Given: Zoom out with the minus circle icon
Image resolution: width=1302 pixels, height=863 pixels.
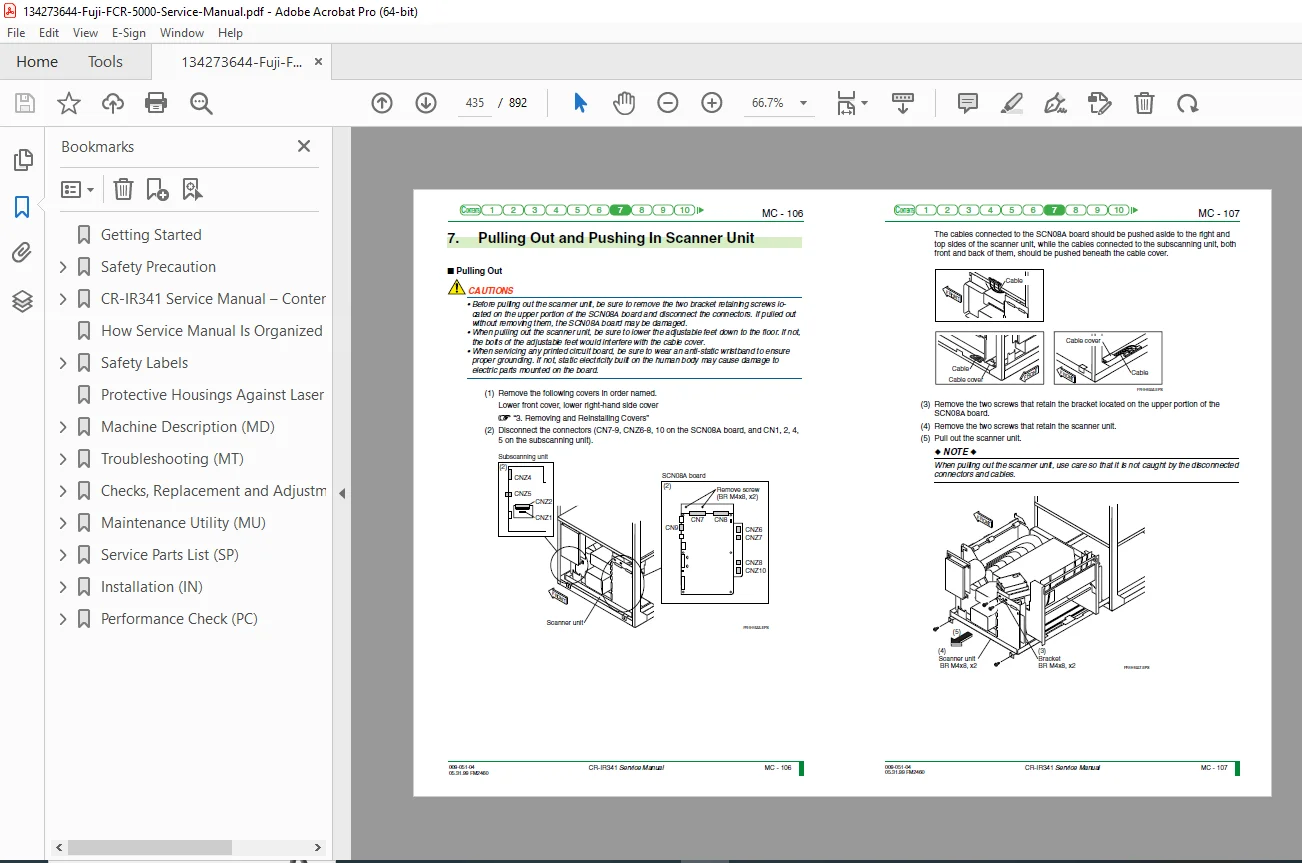Looking at the screenshot, I should pos(668,103).
